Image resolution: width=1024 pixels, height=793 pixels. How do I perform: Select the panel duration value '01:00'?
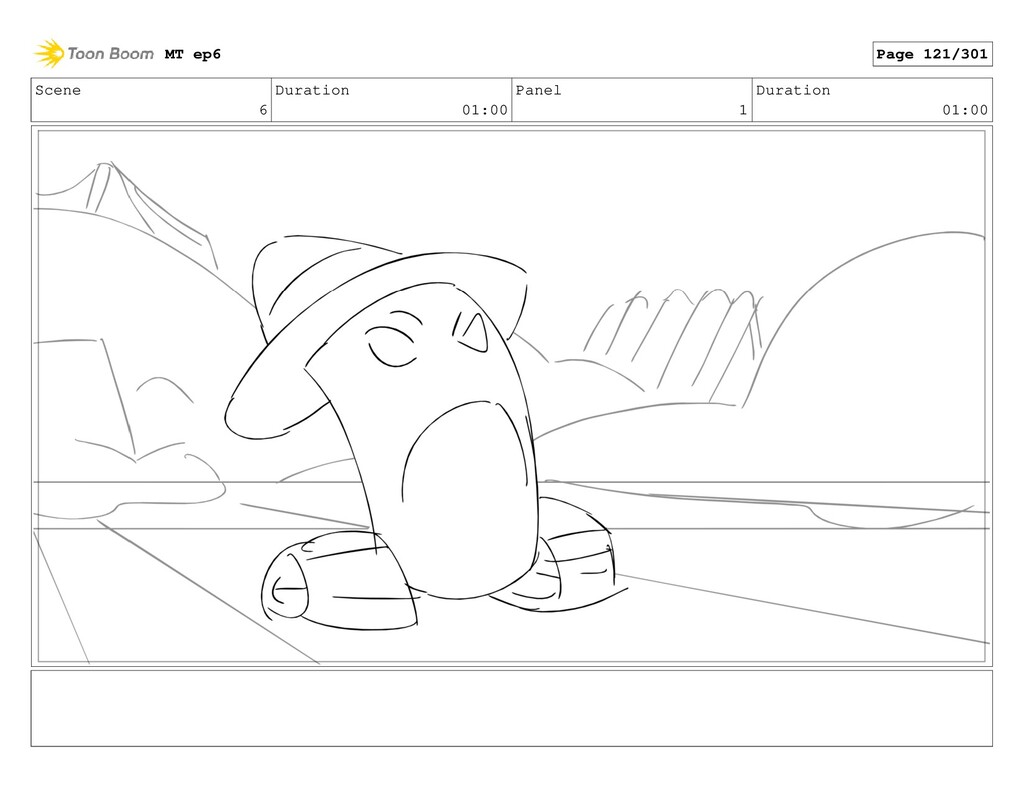[x=965, y=110]
